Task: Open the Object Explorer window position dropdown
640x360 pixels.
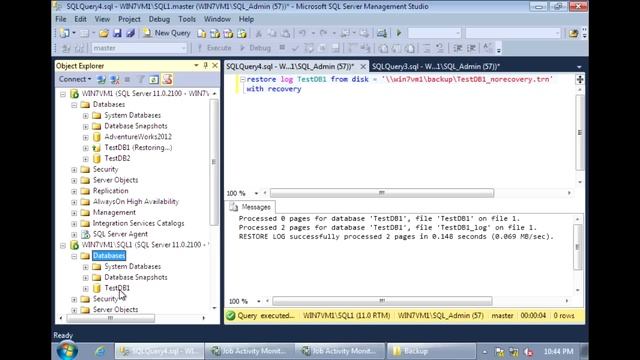Action: tap(196, 65)
